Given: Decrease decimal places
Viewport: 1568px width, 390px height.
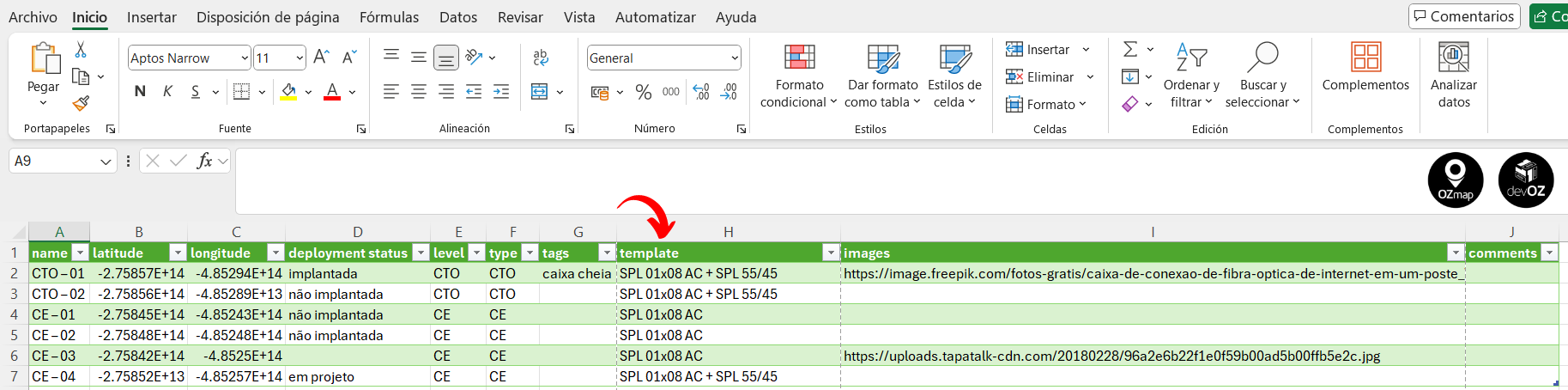Looking at the screenshot, I should (730, 92).
